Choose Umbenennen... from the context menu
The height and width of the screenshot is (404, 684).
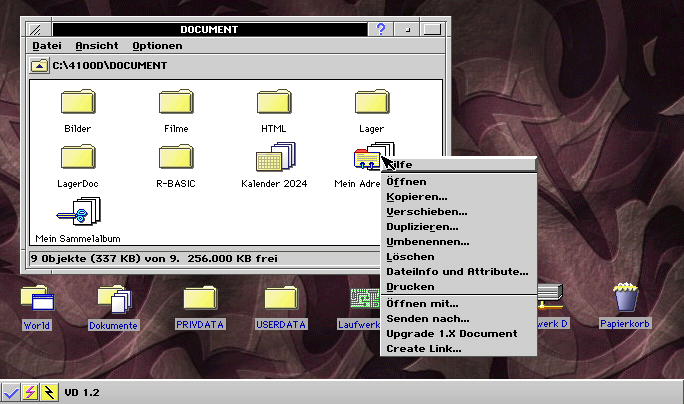[x=427, y=242]
